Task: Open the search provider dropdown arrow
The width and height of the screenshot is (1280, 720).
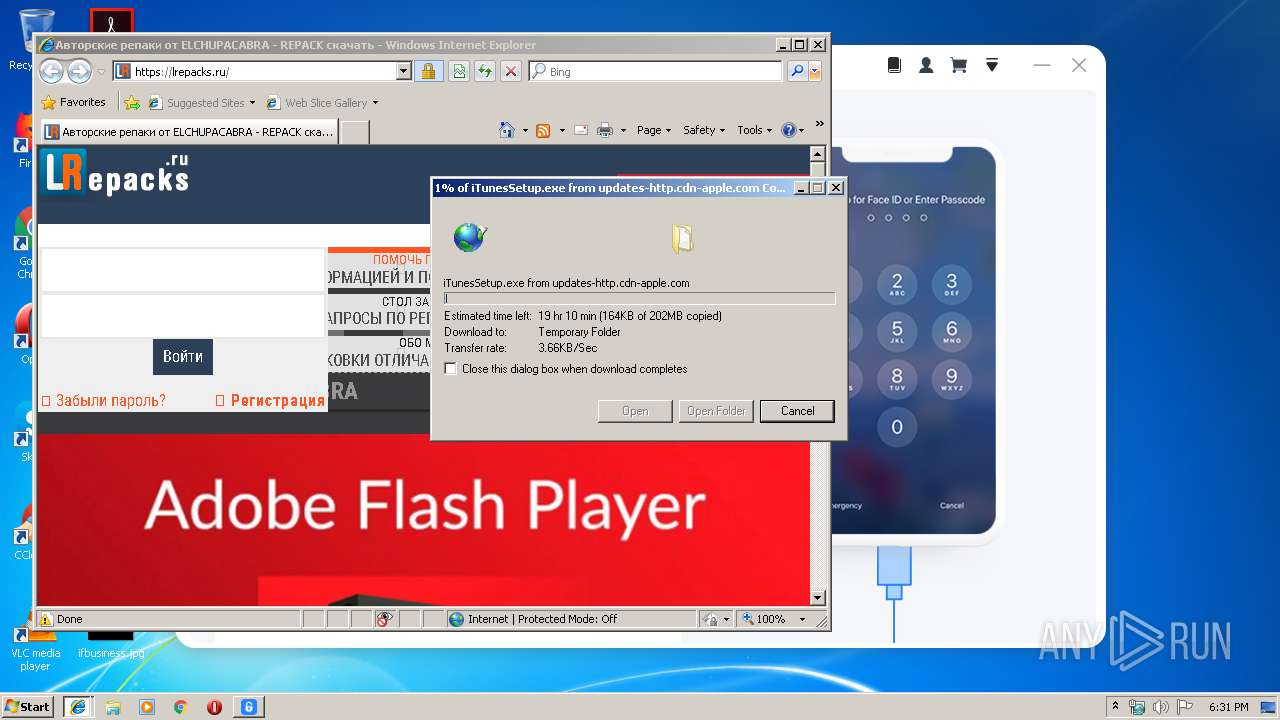Action: point(815,71)
